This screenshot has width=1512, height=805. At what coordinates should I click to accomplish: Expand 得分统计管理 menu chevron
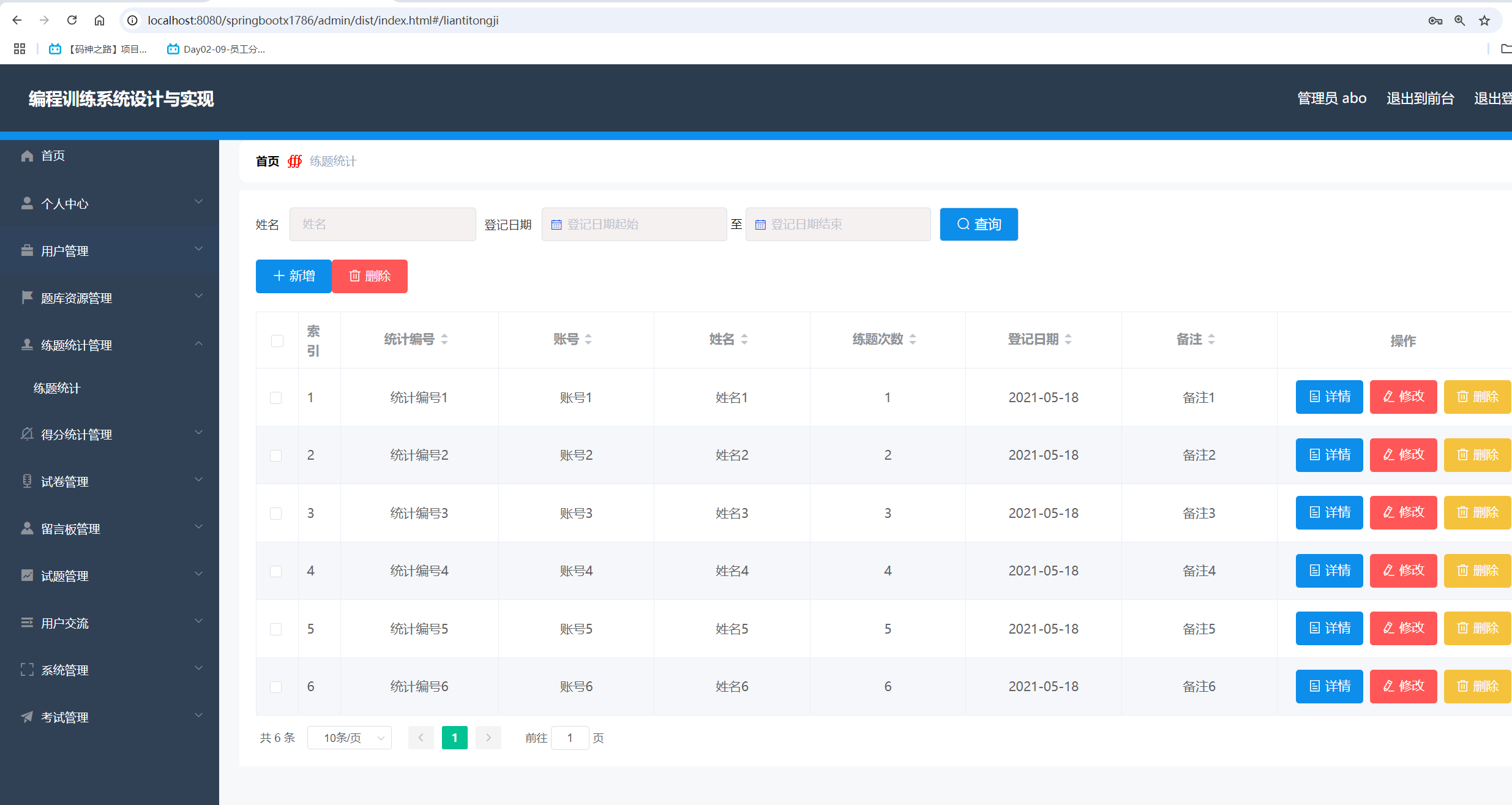tap(198, 433)
